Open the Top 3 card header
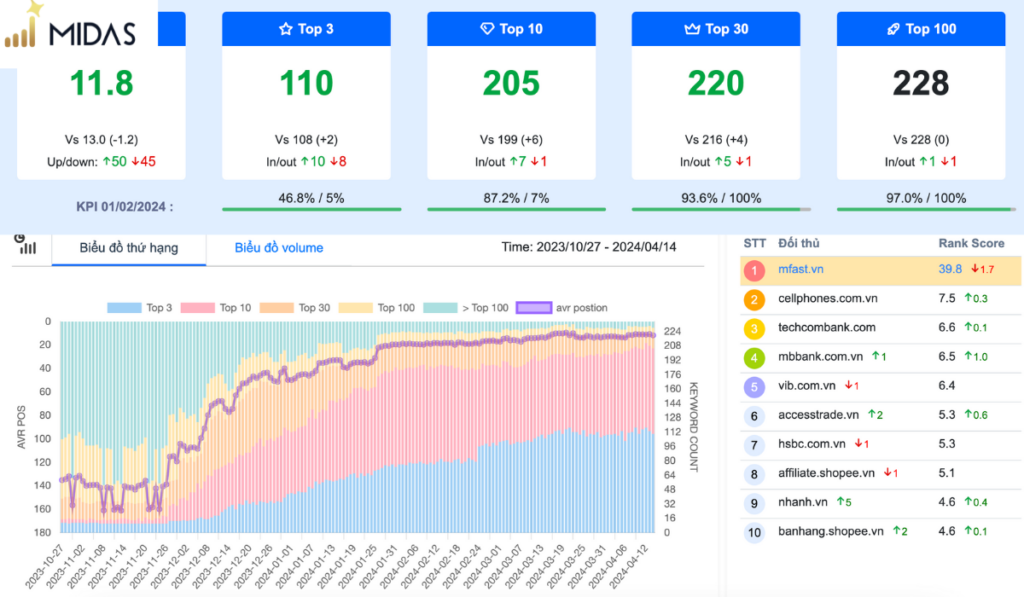 click(306, 29)
